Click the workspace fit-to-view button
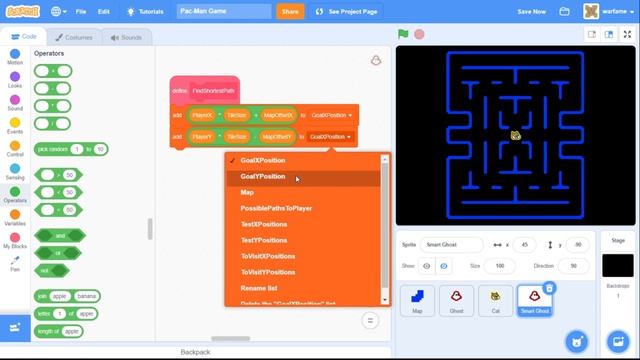The image size is (640, 360). click(370, 320)
